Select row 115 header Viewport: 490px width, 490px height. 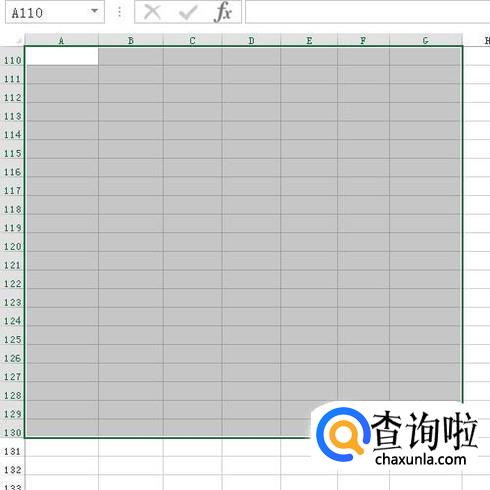click(x=12, y=153)
